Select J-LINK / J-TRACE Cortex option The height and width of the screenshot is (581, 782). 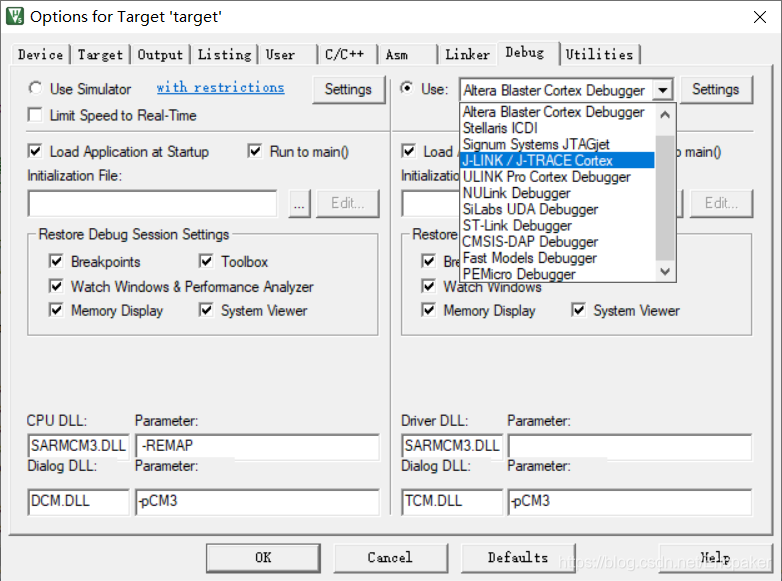[557, 160]
